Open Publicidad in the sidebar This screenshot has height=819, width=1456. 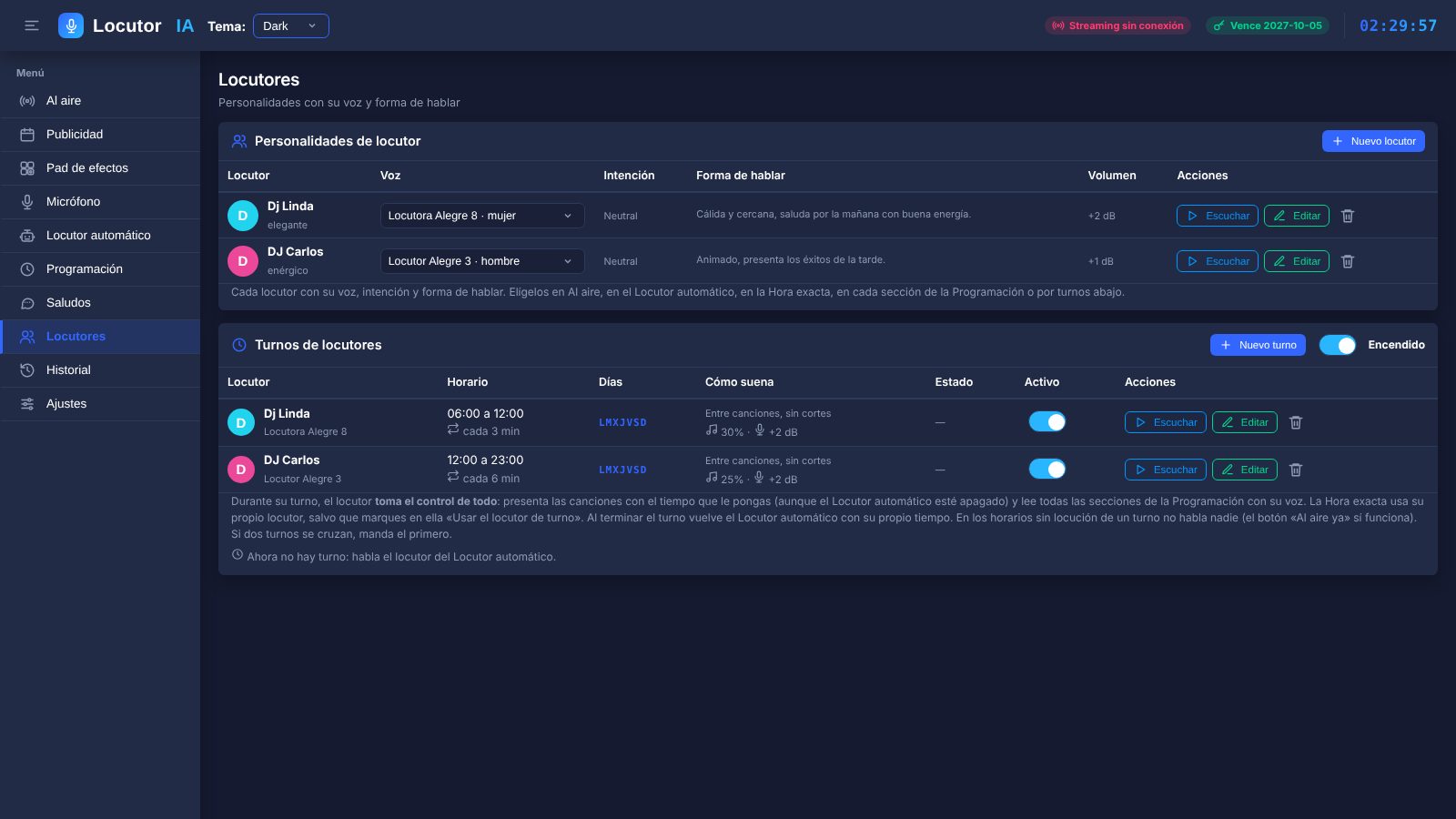coord(100,135)
